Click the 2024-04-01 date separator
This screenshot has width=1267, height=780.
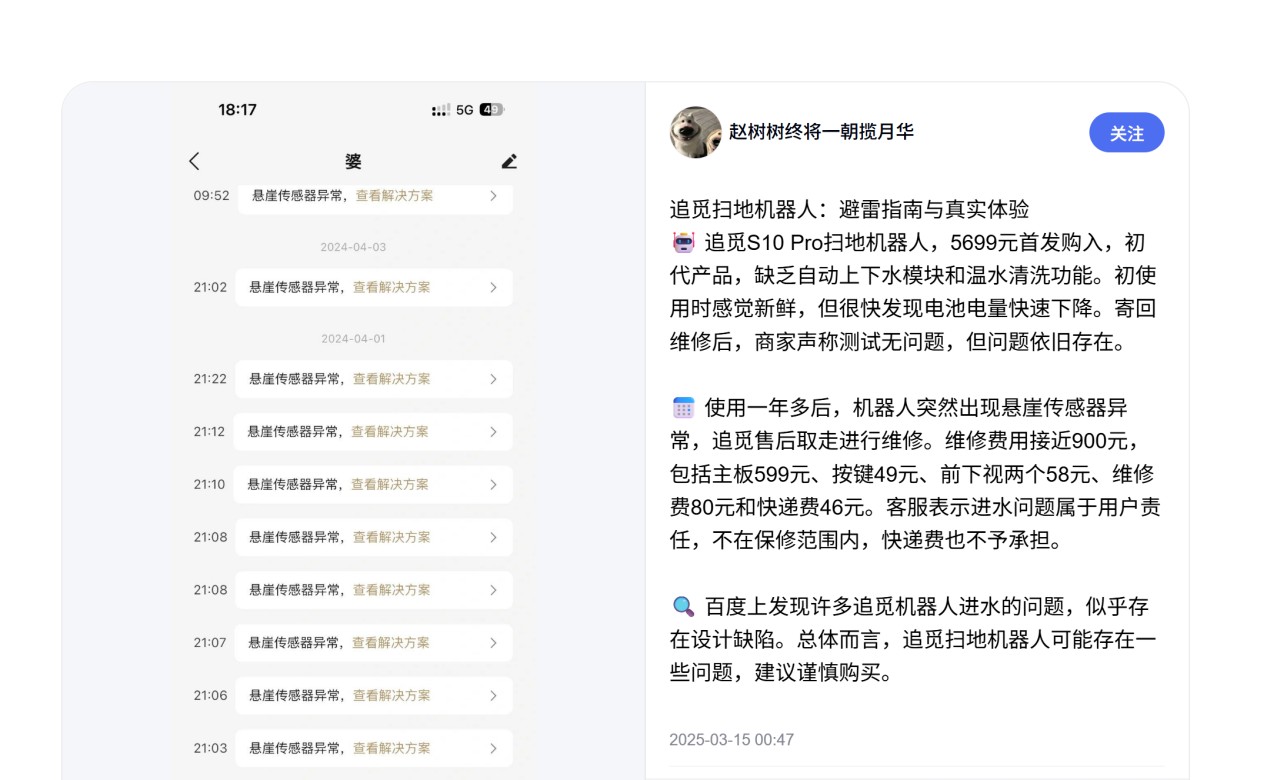(x=353, y=339)
